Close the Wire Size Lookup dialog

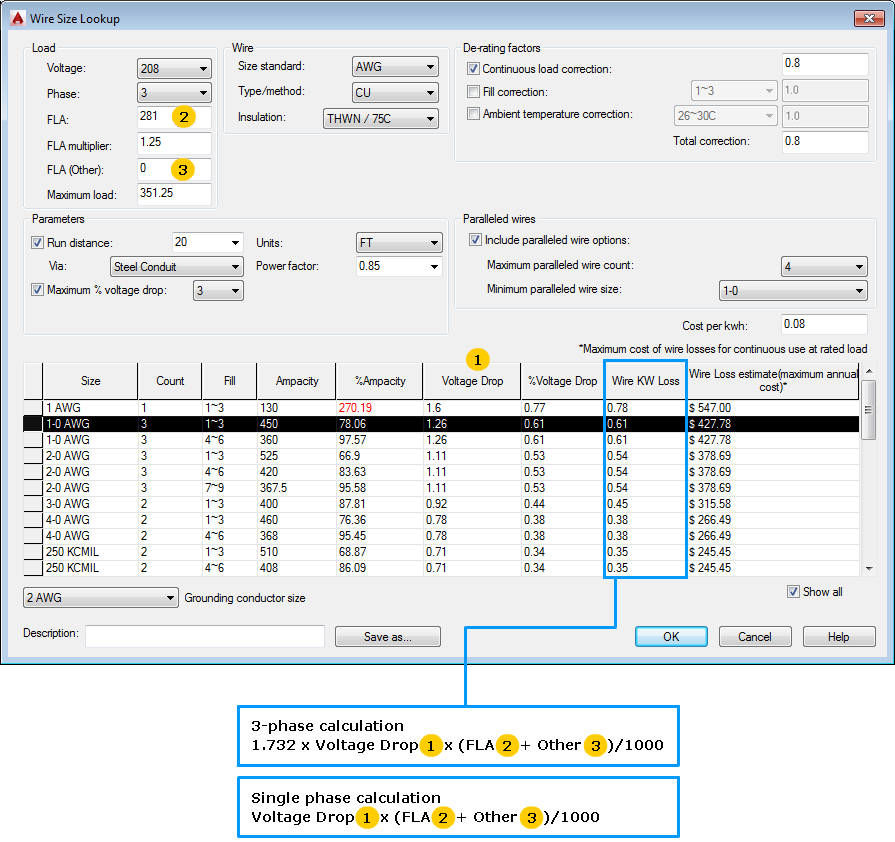tap(869, 18)
